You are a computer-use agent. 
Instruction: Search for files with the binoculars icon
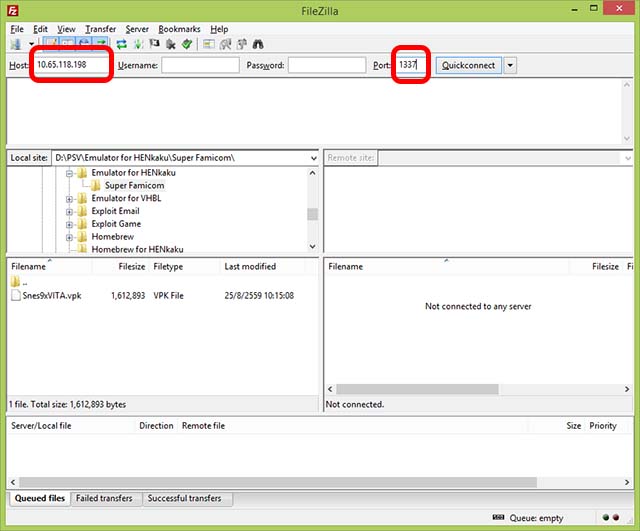click(258, 44)
